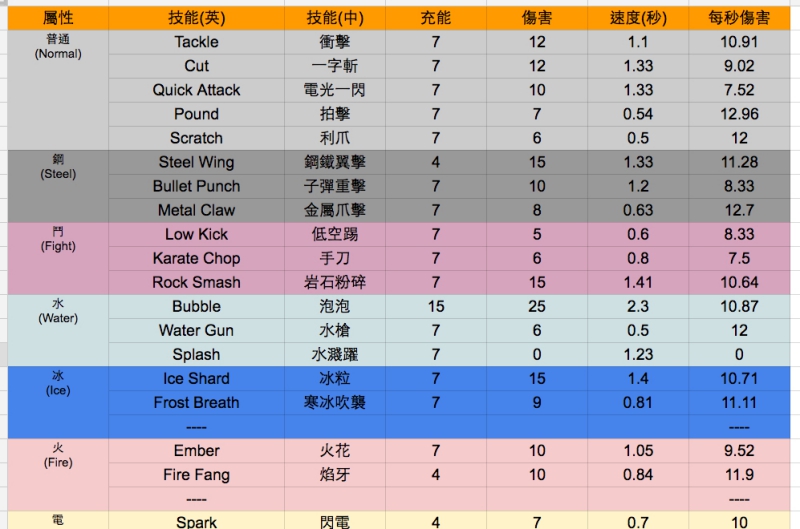Select the Quick Attack cell
Screen dimensions: 800x529
tap(196, 90)
